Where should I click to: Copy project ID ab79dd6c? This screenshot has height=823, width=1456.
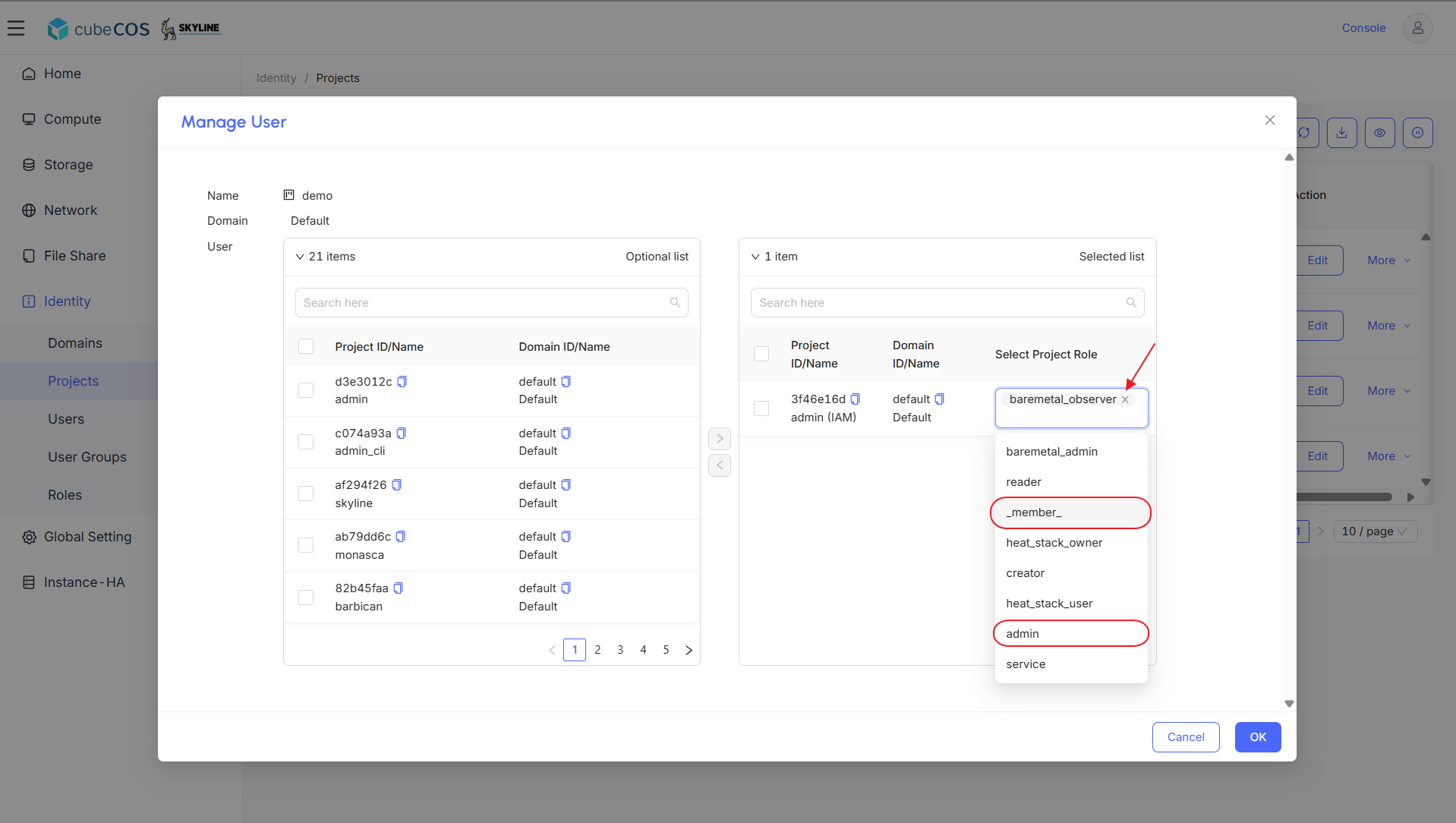(x=401, y=536)
